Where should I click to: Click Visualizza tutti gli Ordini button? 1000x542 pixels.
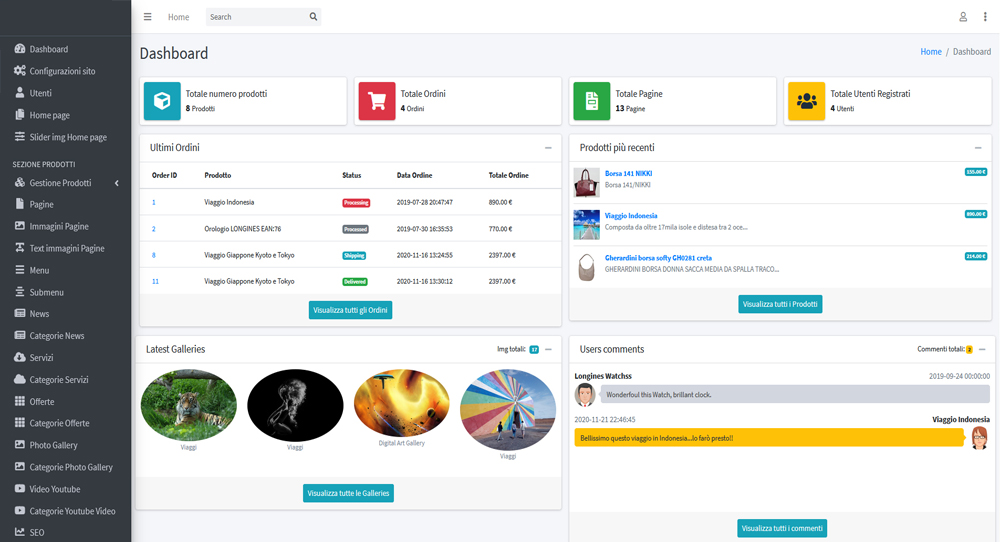coord(350,310)
